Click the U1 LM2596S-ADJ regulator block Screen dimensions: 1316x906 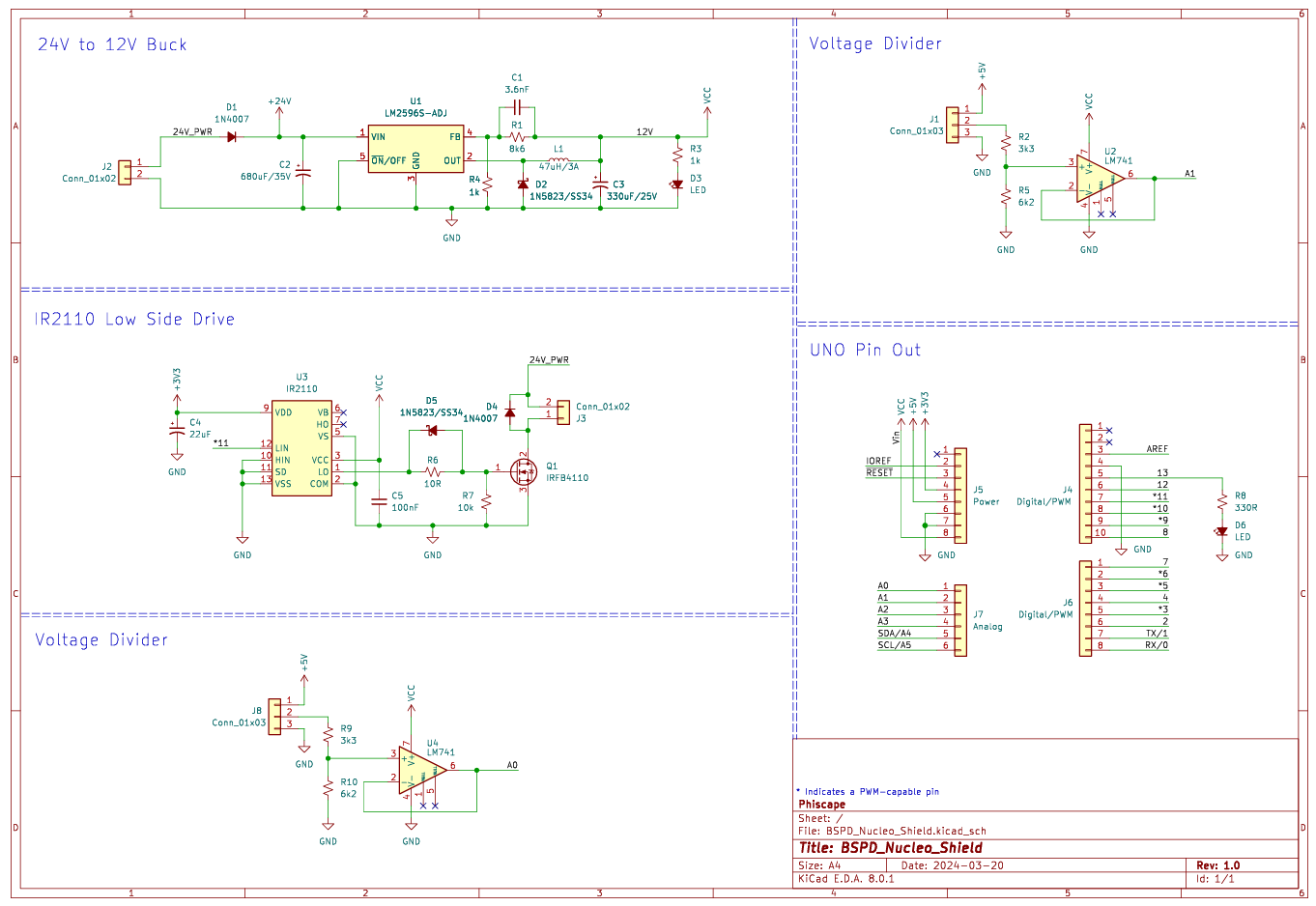(416, 150)
